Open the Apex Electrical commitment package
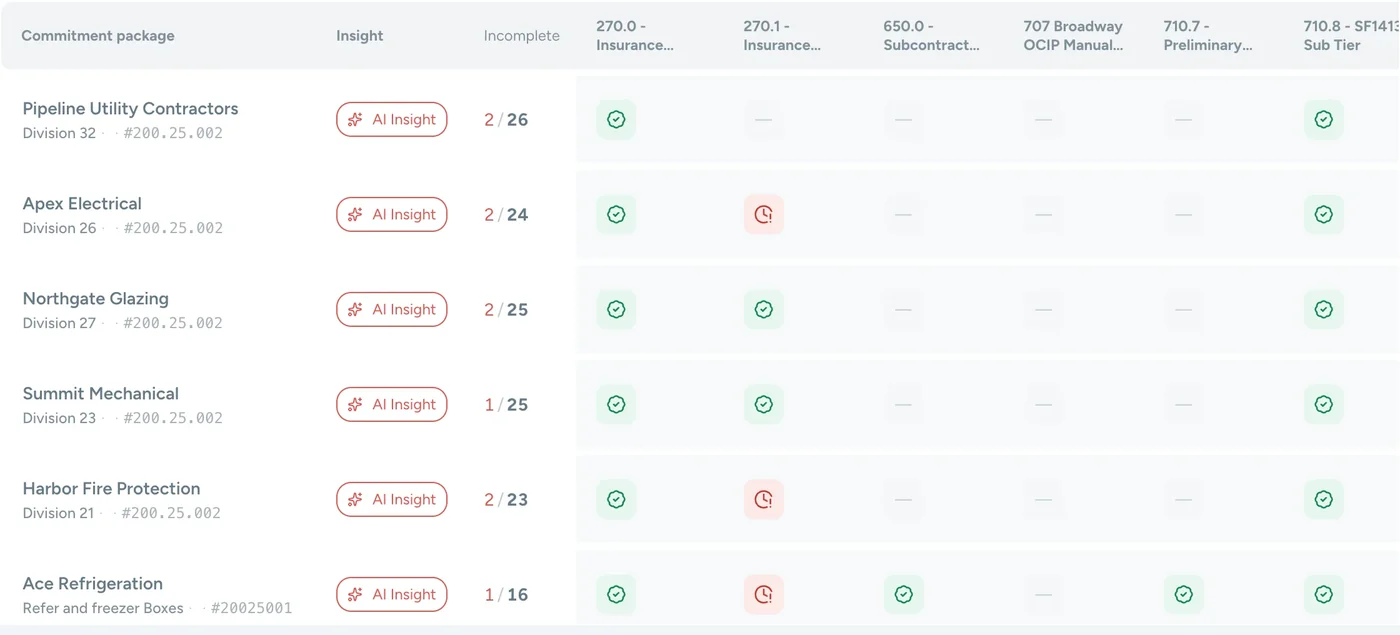 [x=82, y=204]
